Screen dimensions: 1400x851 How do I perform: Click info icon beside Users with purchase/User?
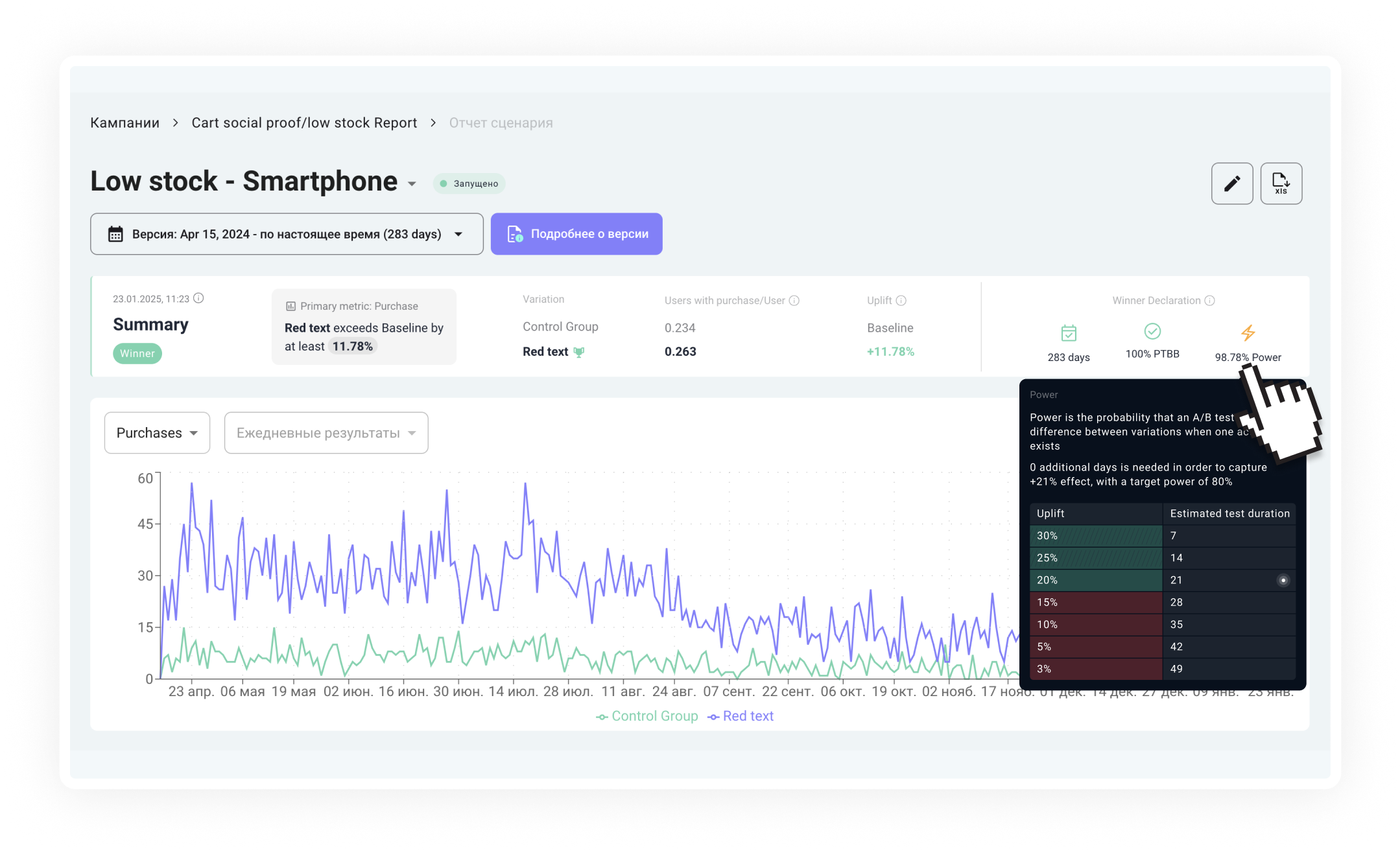(794, 301)
